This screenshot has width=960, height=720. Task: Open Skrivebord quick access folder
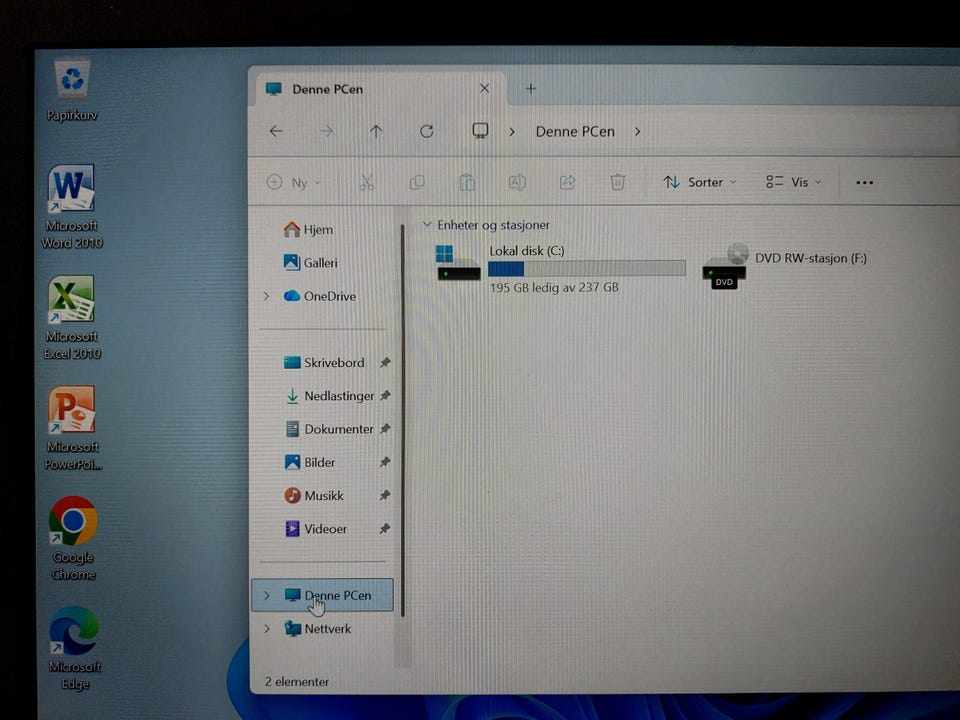pyautogui.click(x=324, y=362)
